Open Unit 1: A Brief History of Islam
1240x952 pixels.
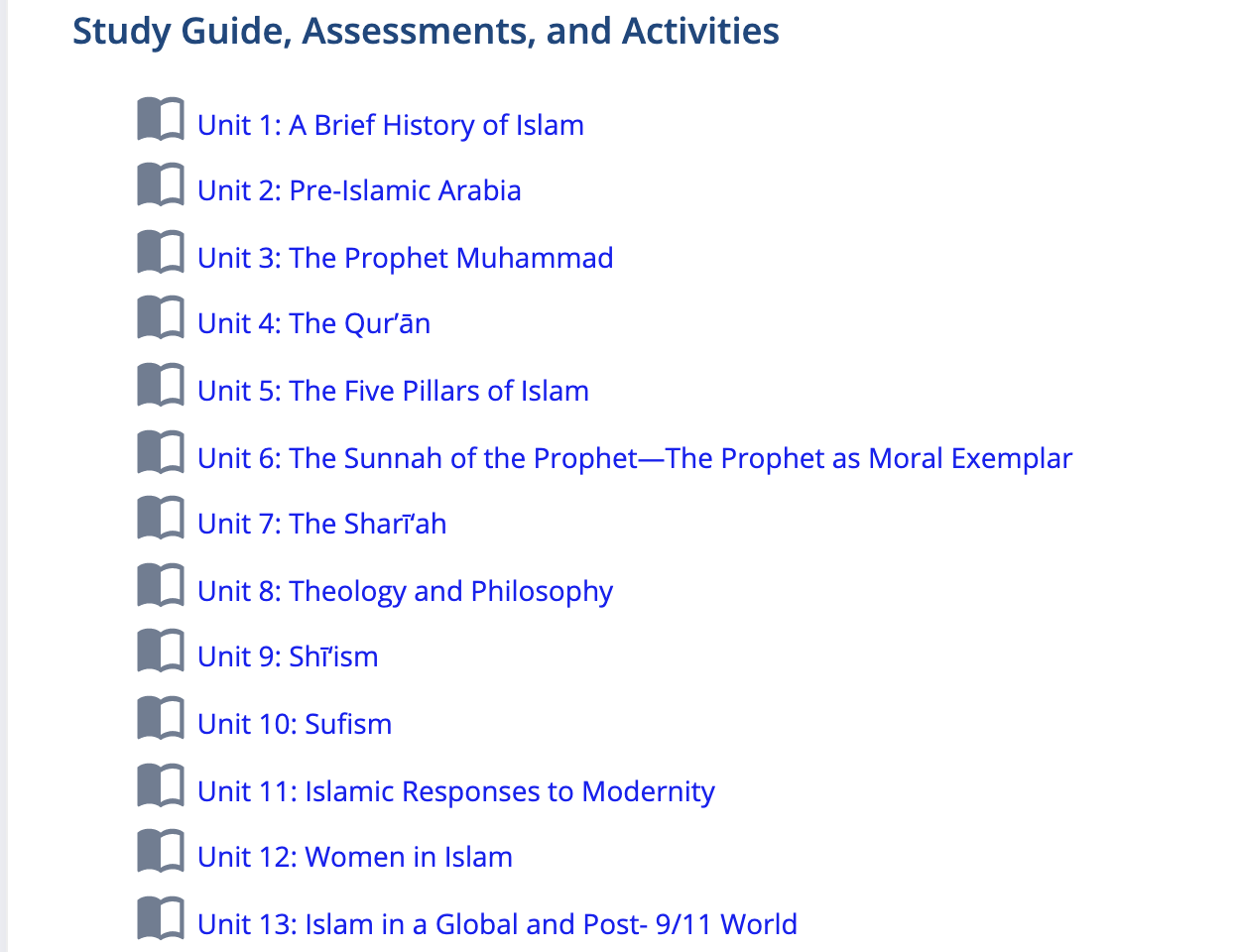point(390,126)
